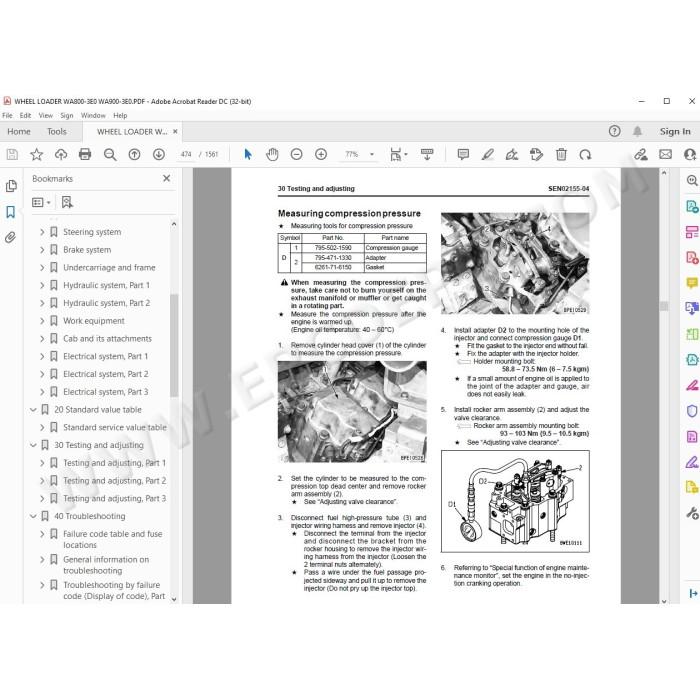Click the Sign In link
The height and width of the screenshot is (700, 700).
click(x=675, y=131)
